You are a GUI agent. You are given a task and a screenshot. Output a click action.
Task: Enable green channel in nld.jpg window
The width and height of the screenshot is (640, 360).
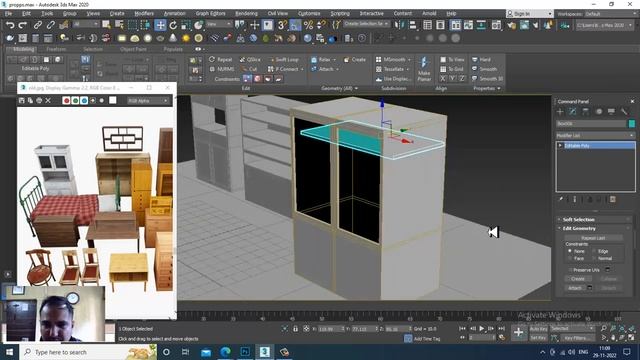coord(76,100)
